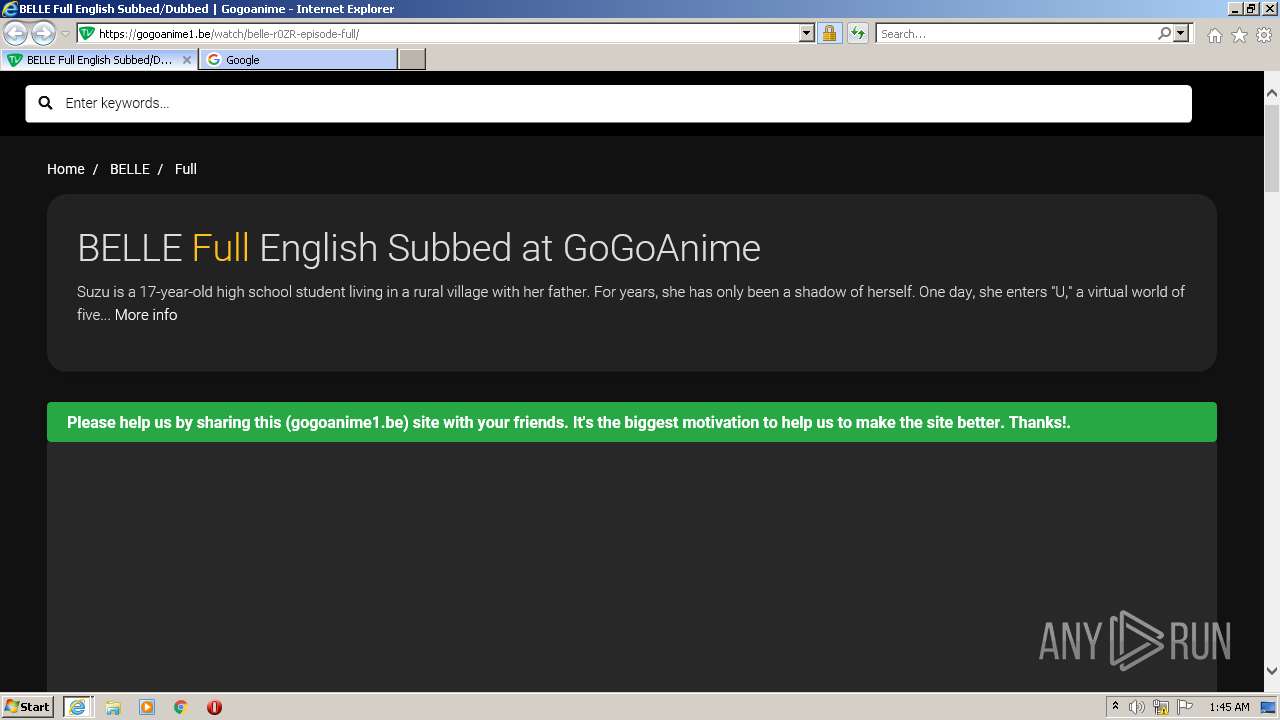Click the video player area
The height and width of the screenshot is (720, 1280).
[x=632, y=566]
